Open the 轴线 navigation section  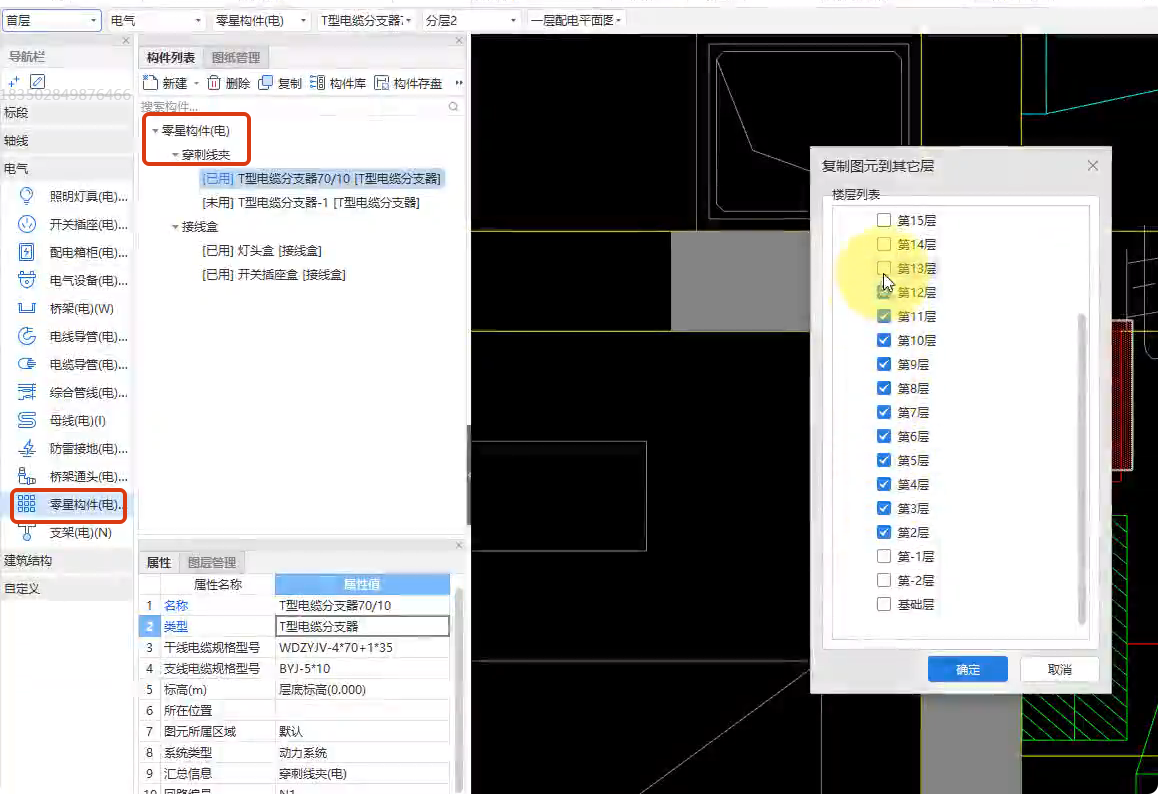(66, 140)
